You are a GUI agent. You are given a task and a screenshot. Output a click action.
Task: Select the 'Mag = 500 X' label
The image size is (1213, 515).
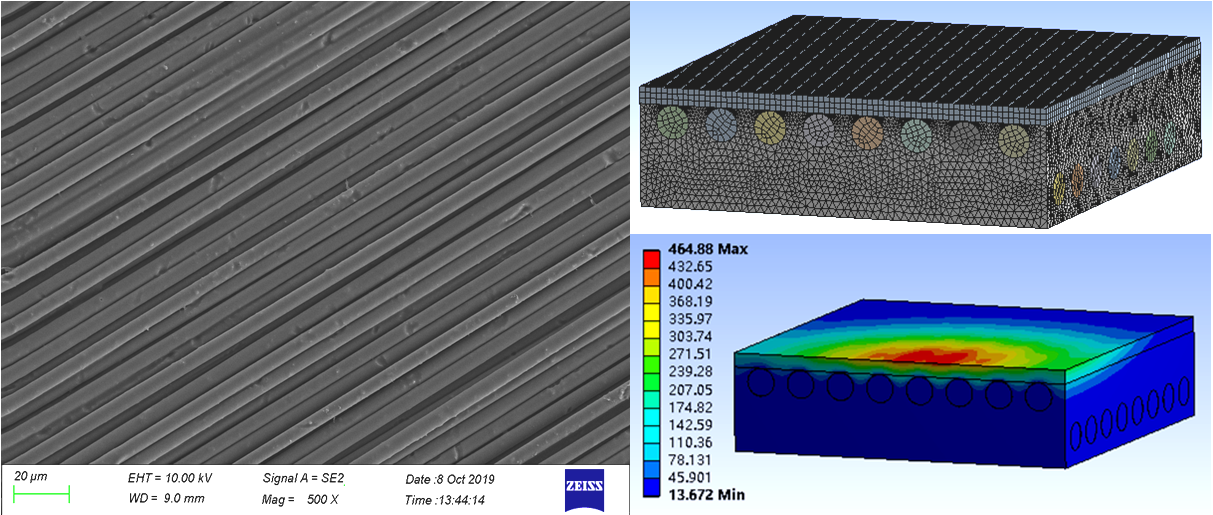coord(301,498)
